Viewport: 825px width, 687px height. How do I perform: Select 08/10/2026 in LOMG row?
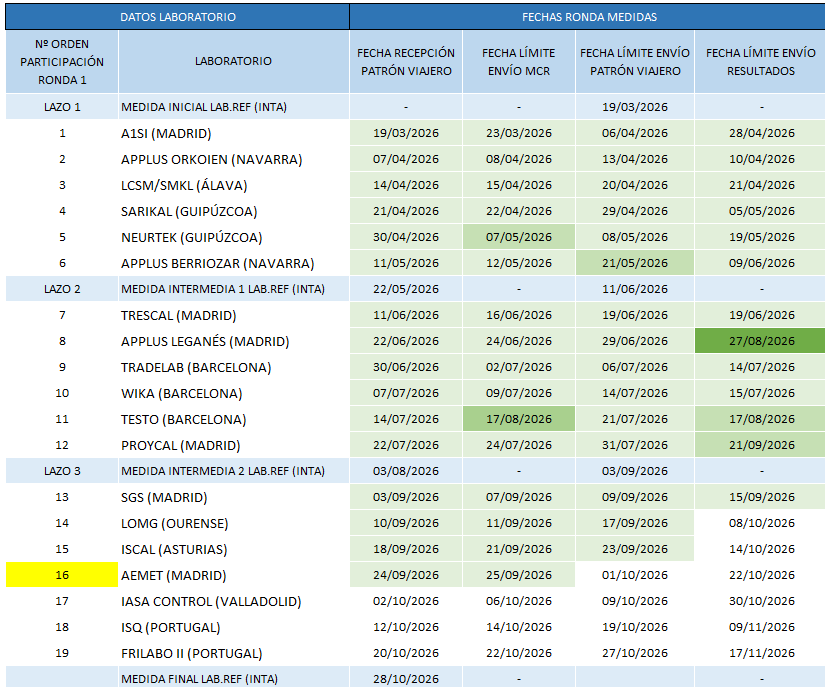[x=760, y=523]
